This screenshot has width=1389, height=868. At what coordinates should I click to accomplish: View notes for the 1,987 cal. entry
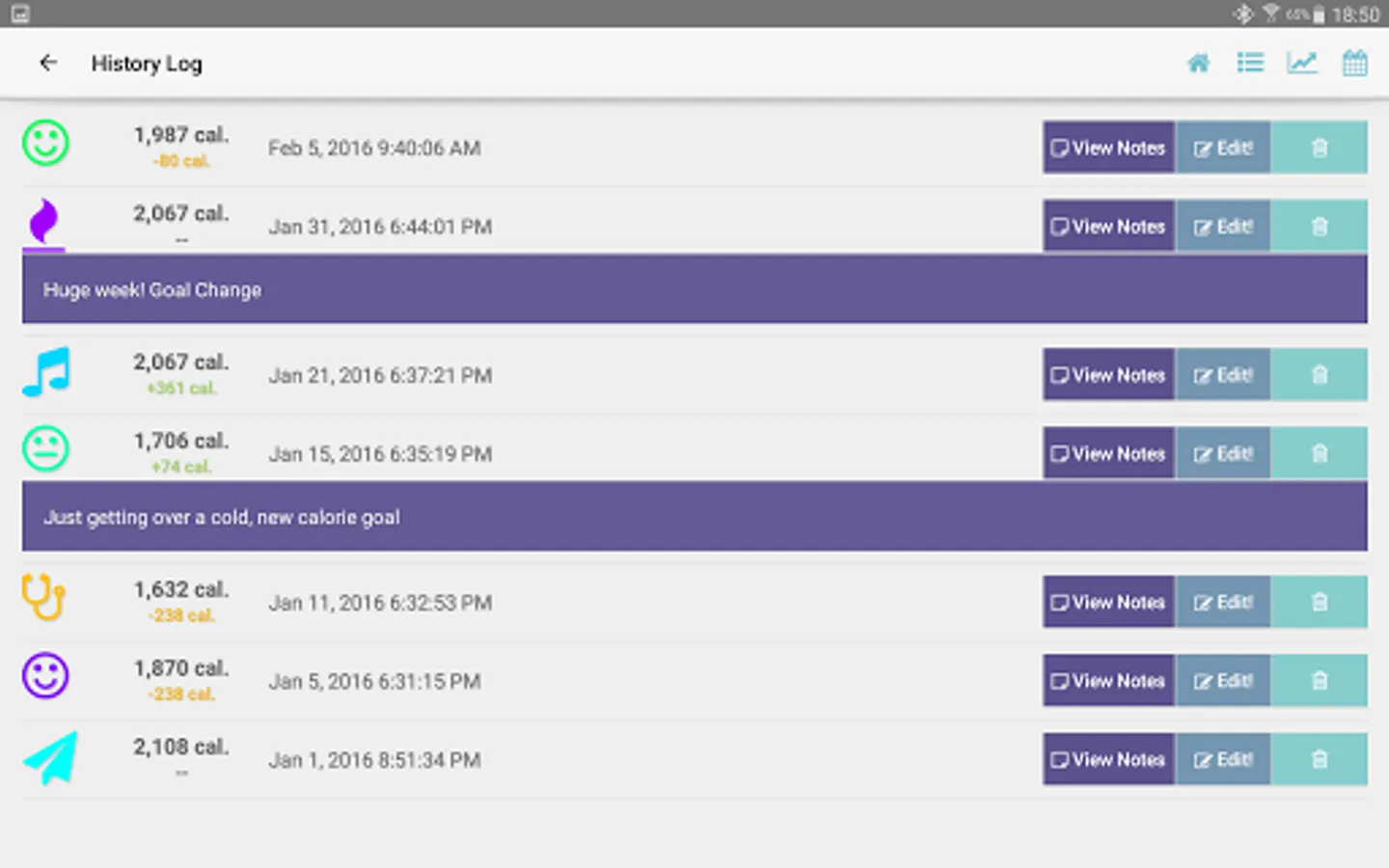point(1108,148)
